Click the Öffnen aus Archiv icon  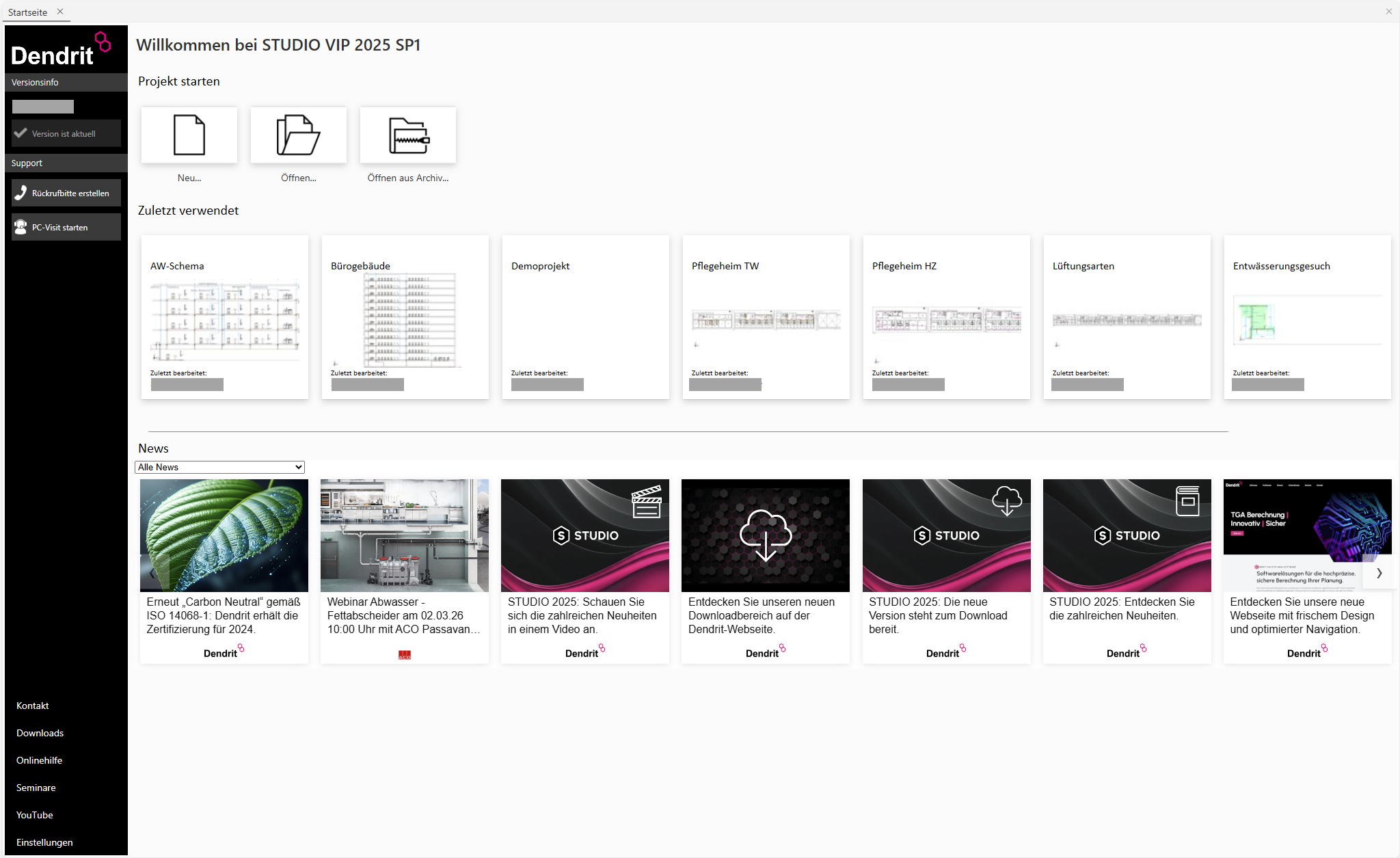pyautogui.click(x=408, y=135)
